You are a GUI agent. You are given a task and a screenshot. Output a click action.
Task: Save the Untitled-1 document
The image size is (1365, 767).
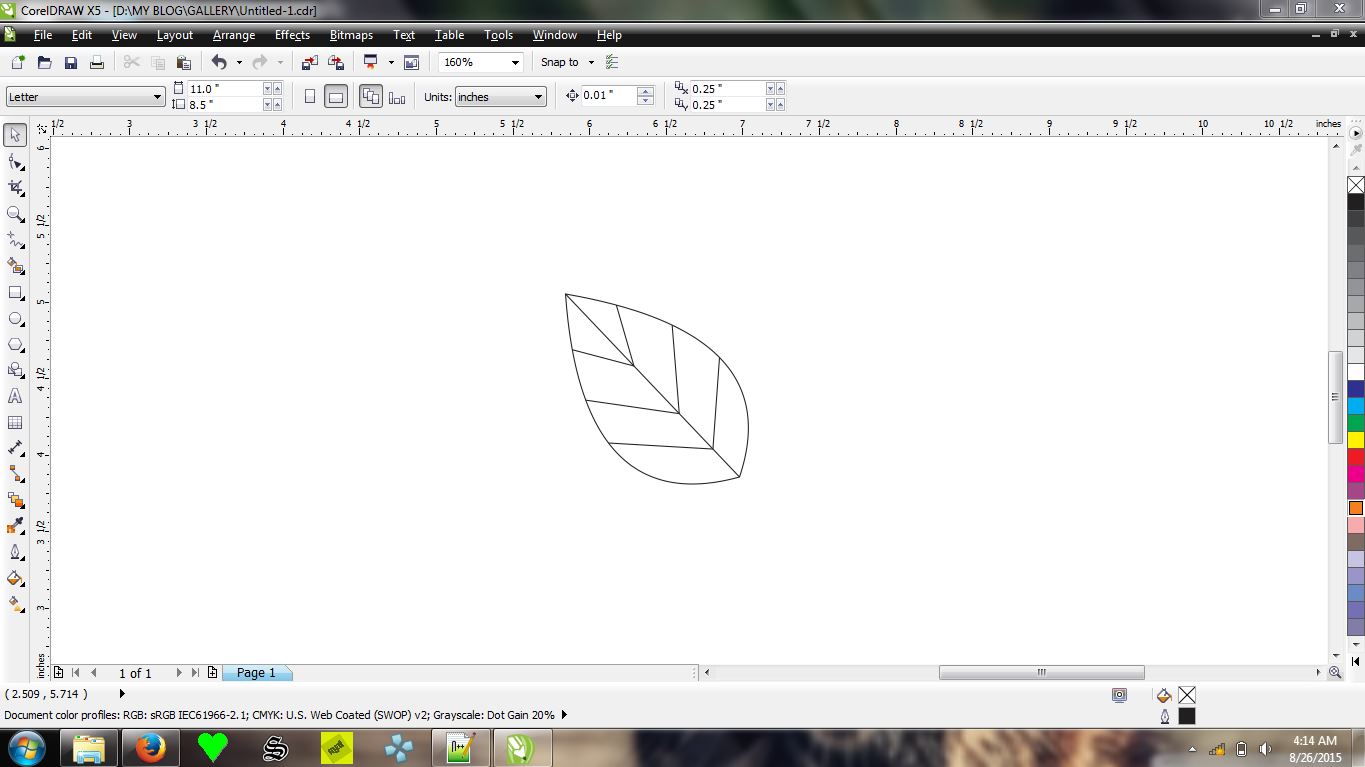[x=70, y=61]
